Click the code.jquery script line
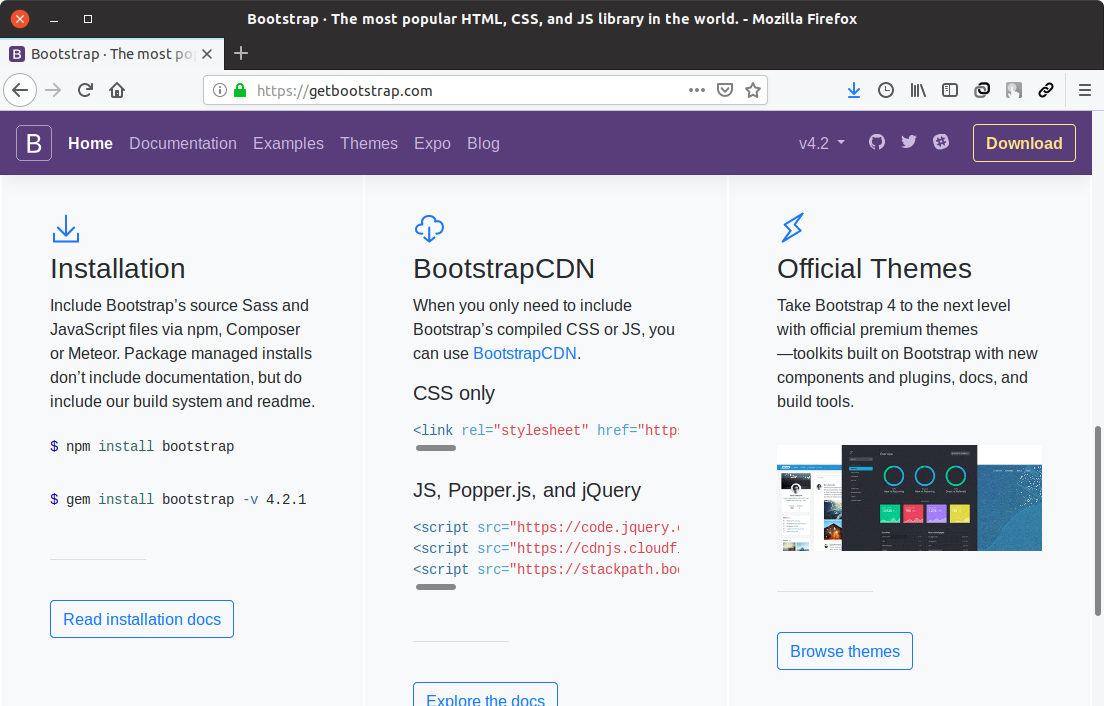1104x706 pixels. coord(546,527)
